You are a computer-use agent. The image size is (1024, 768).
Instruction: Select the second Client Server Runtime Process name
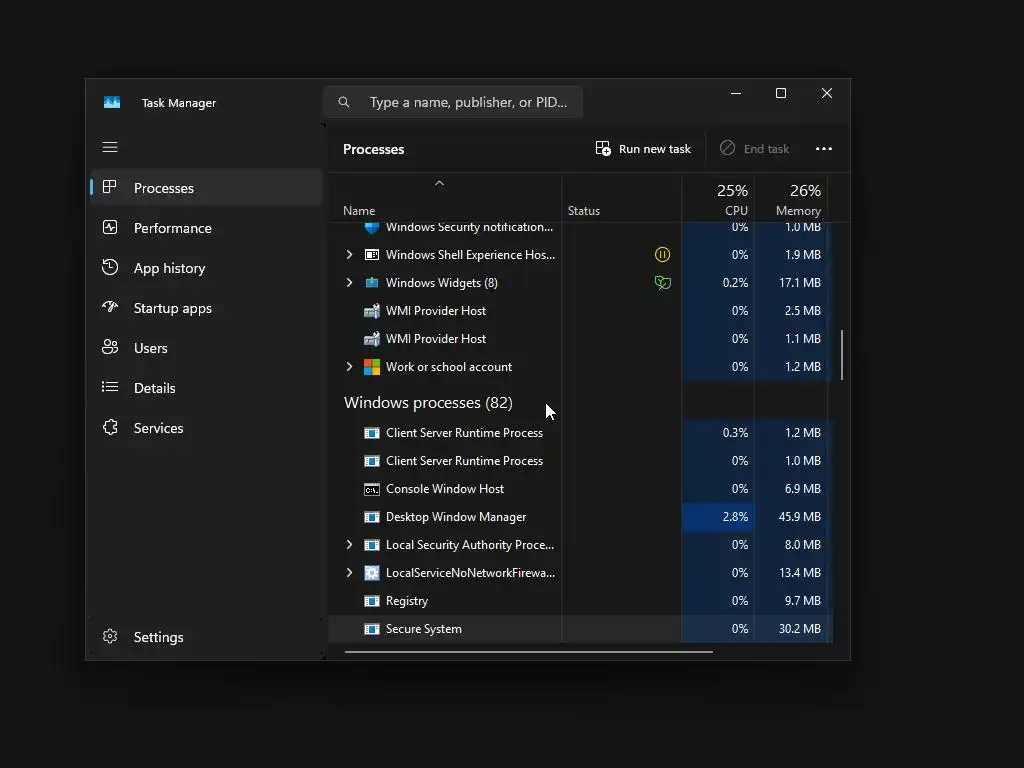[x=464, y=461]
